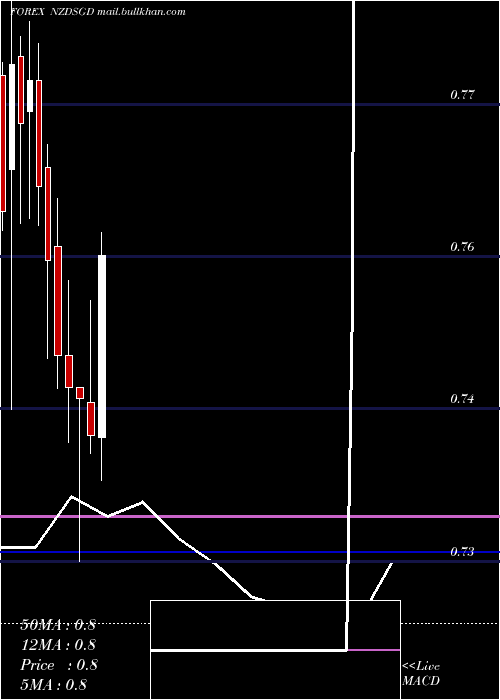
Task: Click the 0.74 price axis label
Action: point(462,399)
